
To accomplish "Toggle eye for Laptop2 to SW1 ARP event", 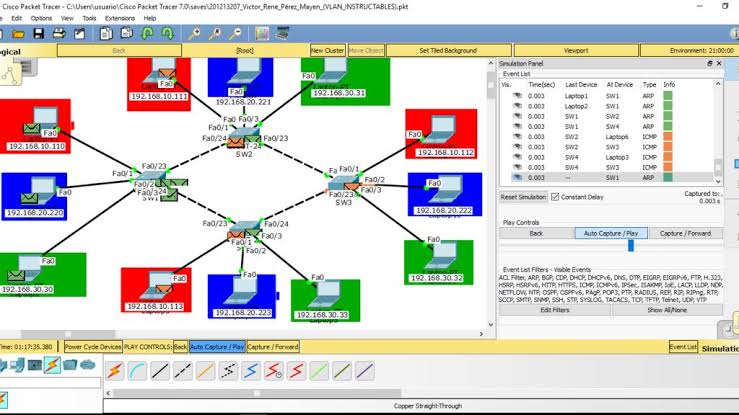I will coord(517,106).
